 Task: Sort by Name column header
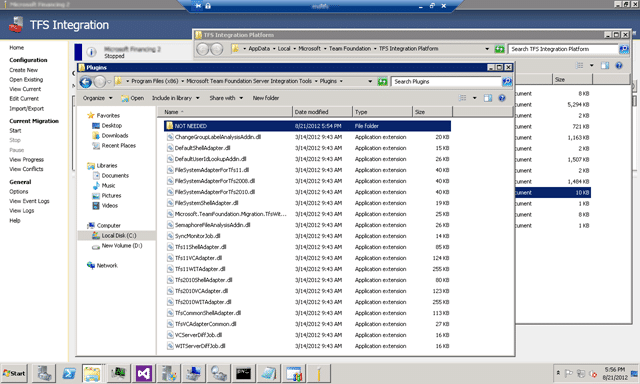225,112
